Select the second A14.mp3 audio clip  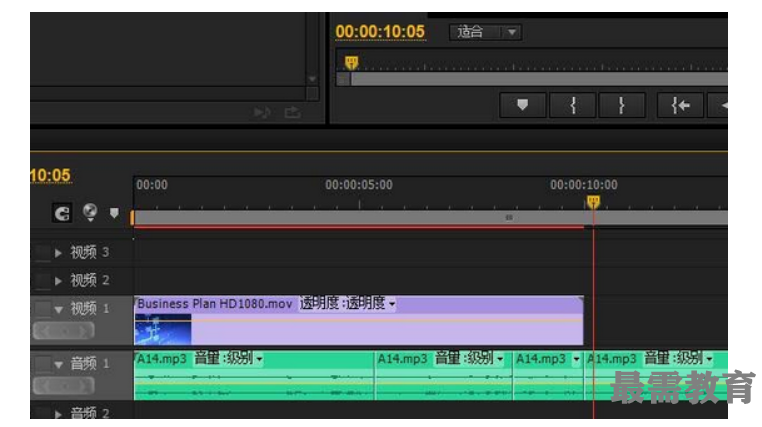point(444,376)
